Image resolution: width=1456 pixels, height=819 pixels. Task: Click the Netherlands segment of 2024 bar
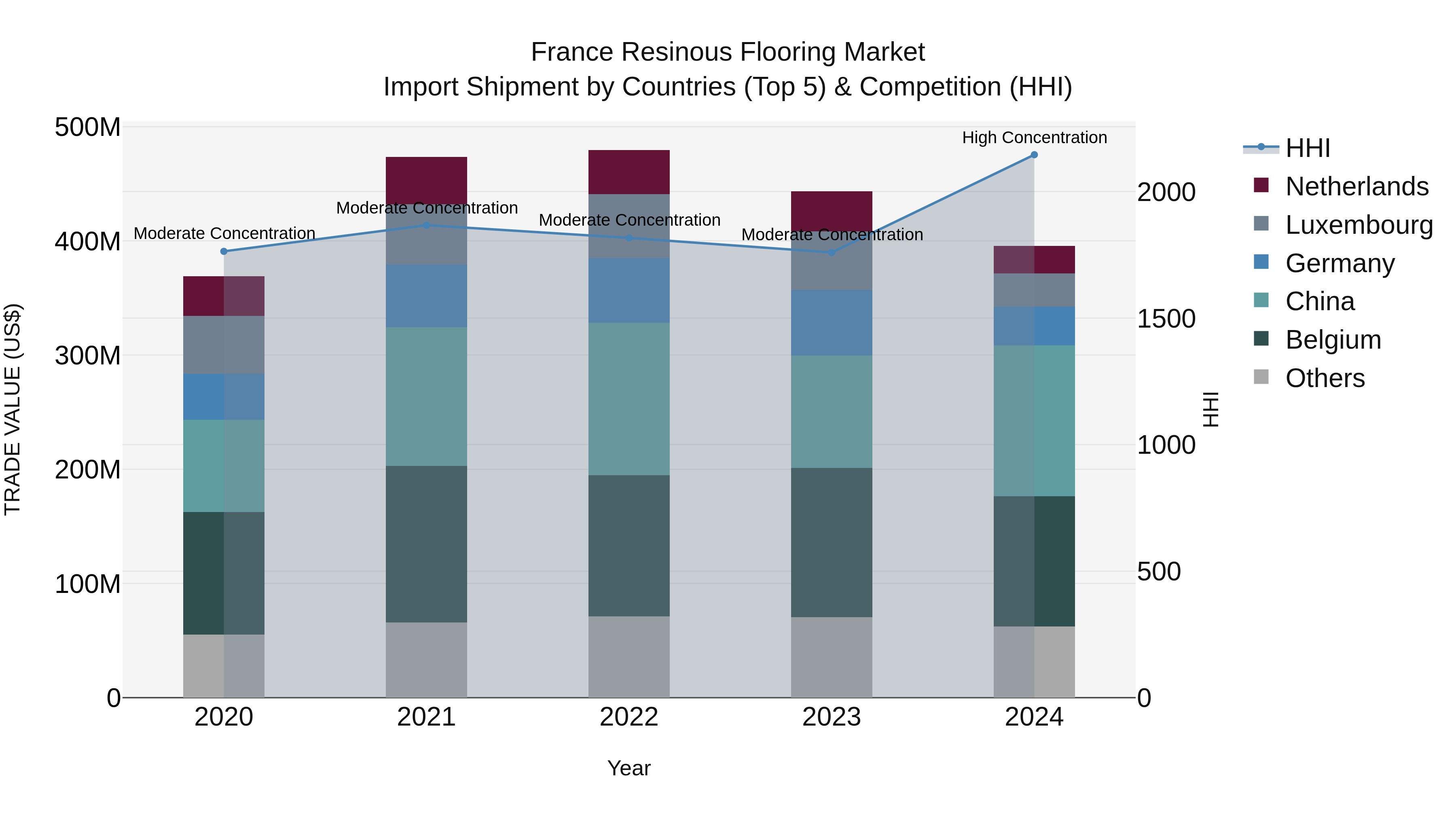tap(1034, 260)
